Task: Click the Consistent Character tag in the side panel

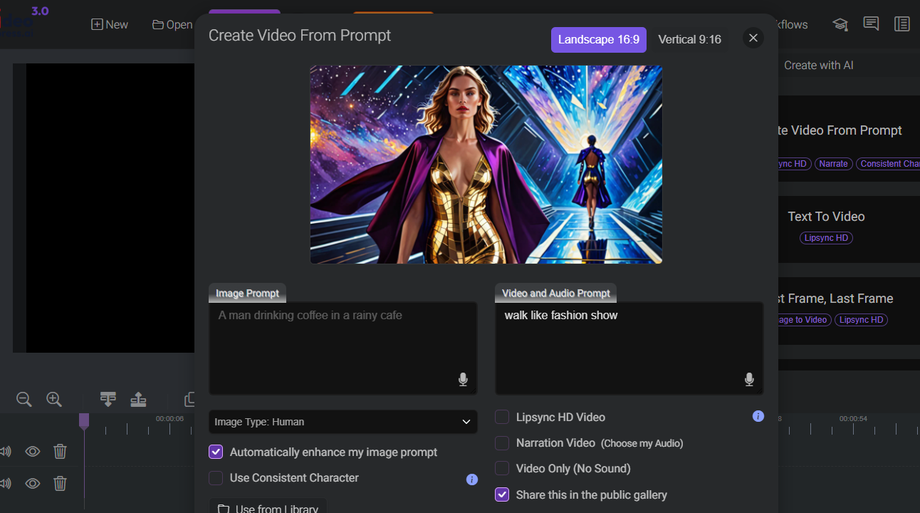Action: [888, 164]
